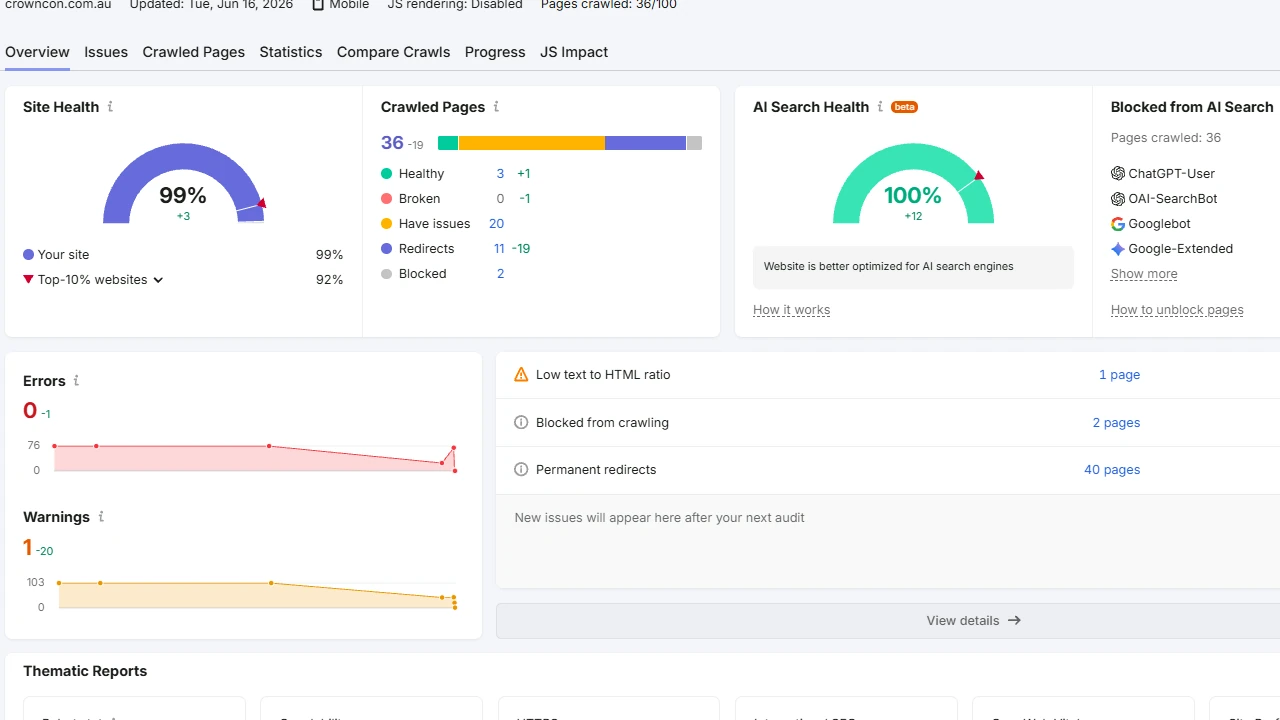The image size is (1280, 720).
Task: Open the Compare Crawls tab
Action: click(394, 52)
